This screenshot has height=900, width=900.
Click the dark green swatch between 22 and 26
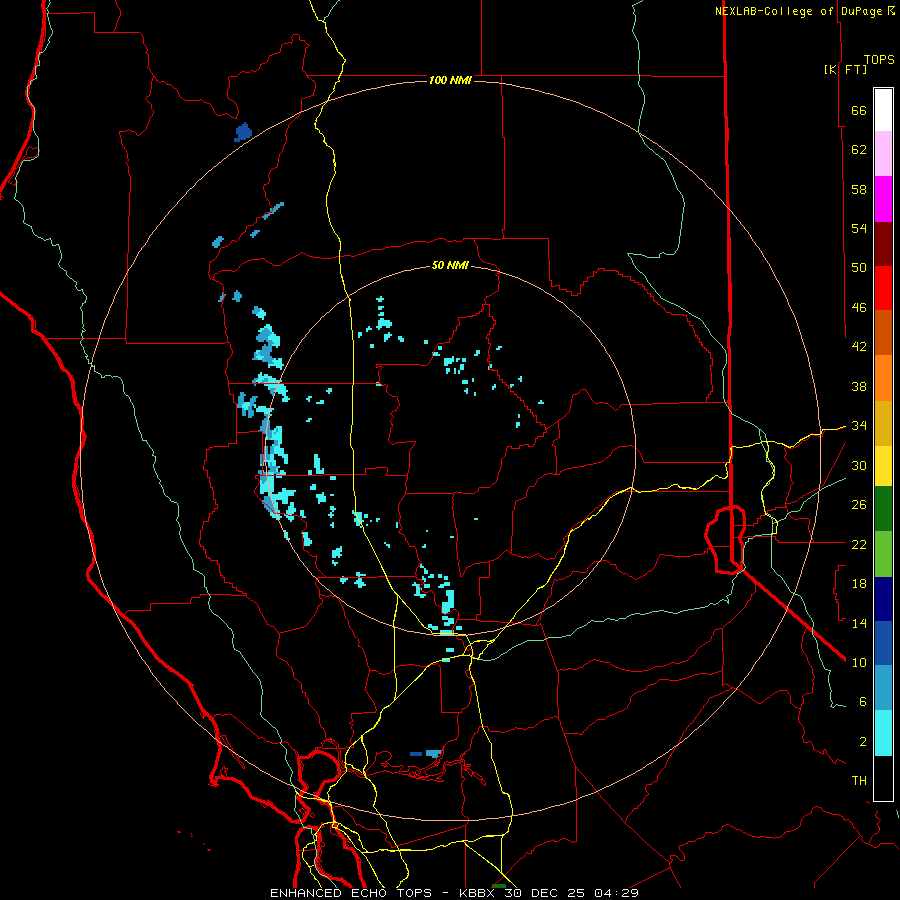coord(883,509)
